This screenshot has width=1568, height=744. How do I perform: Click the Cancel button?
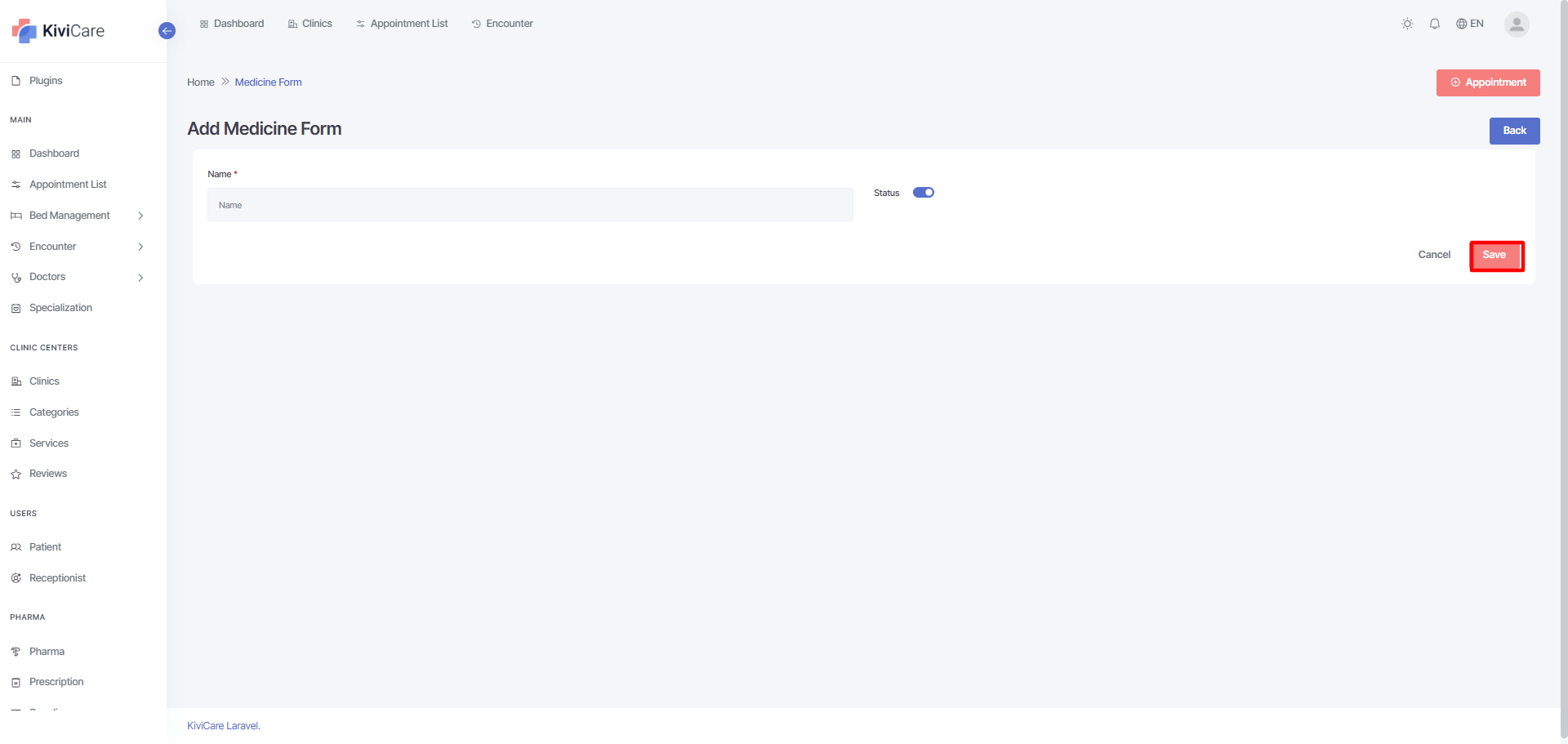tap(1433, 255)
